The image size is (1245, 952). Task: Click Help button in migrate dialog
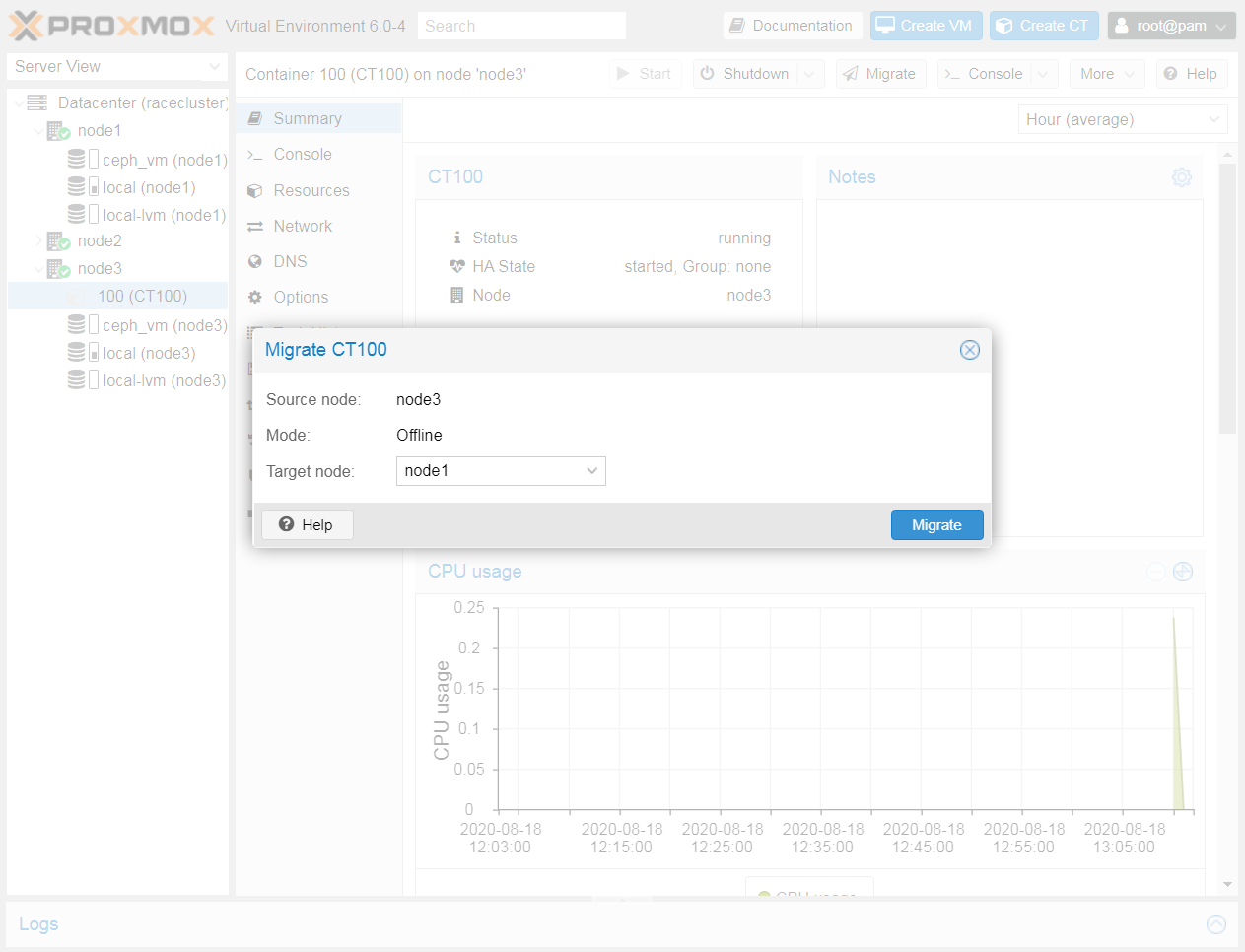click(x=307, y=525)
